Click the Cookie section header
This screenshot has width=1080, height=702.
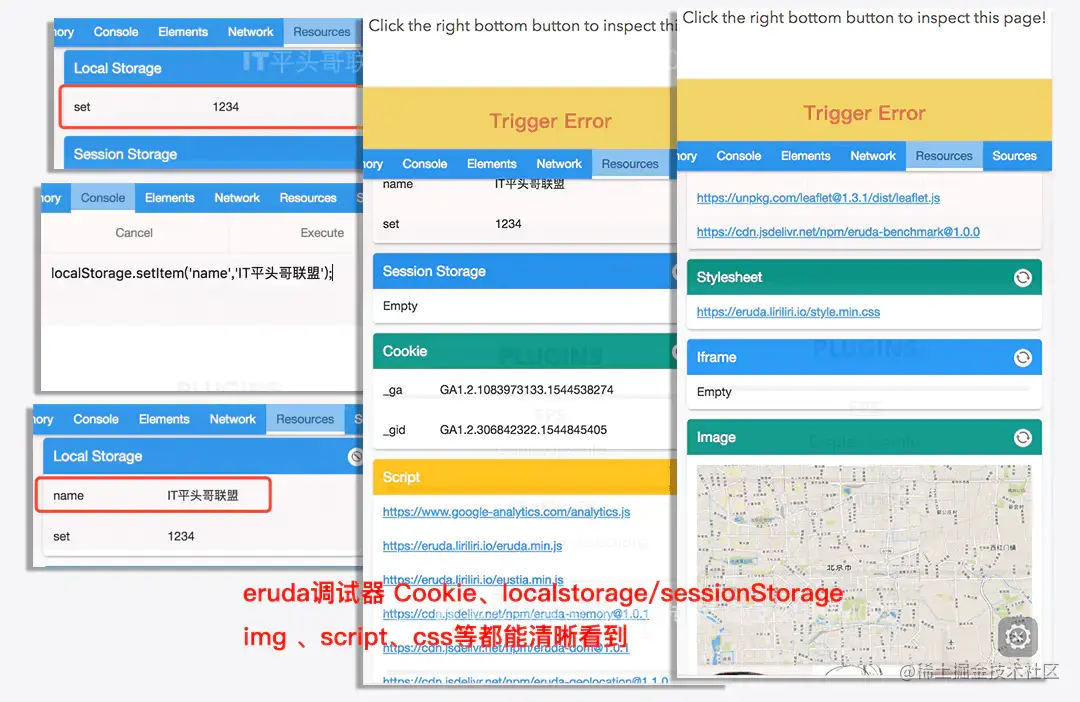[525, 351]
